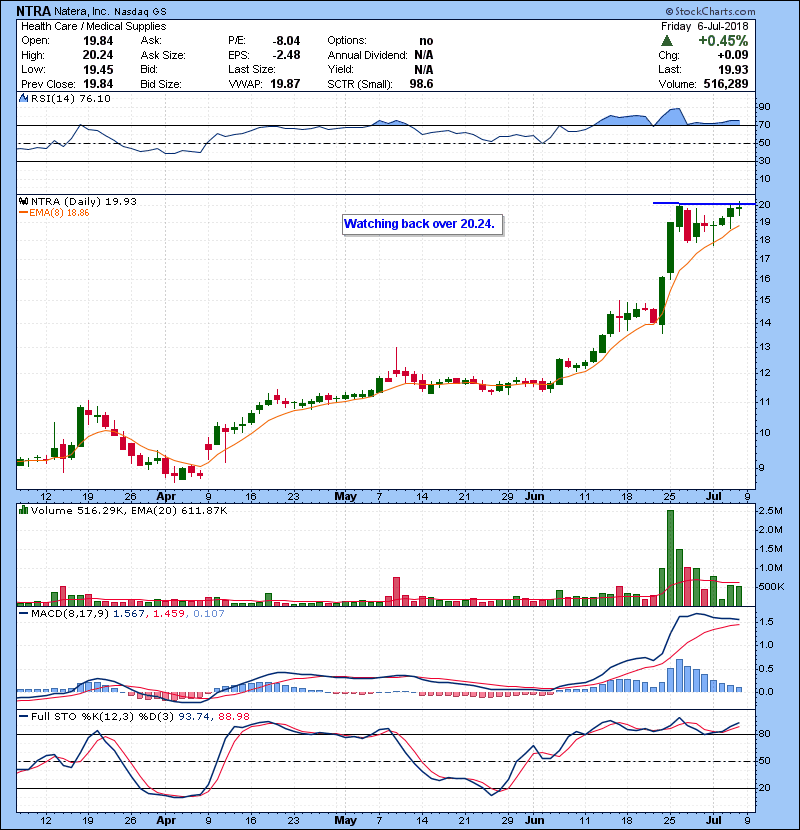Select the Prev Close value 19.84
Image resolution: width=800 pixels, height=830 pixels.
click(98, 84)
